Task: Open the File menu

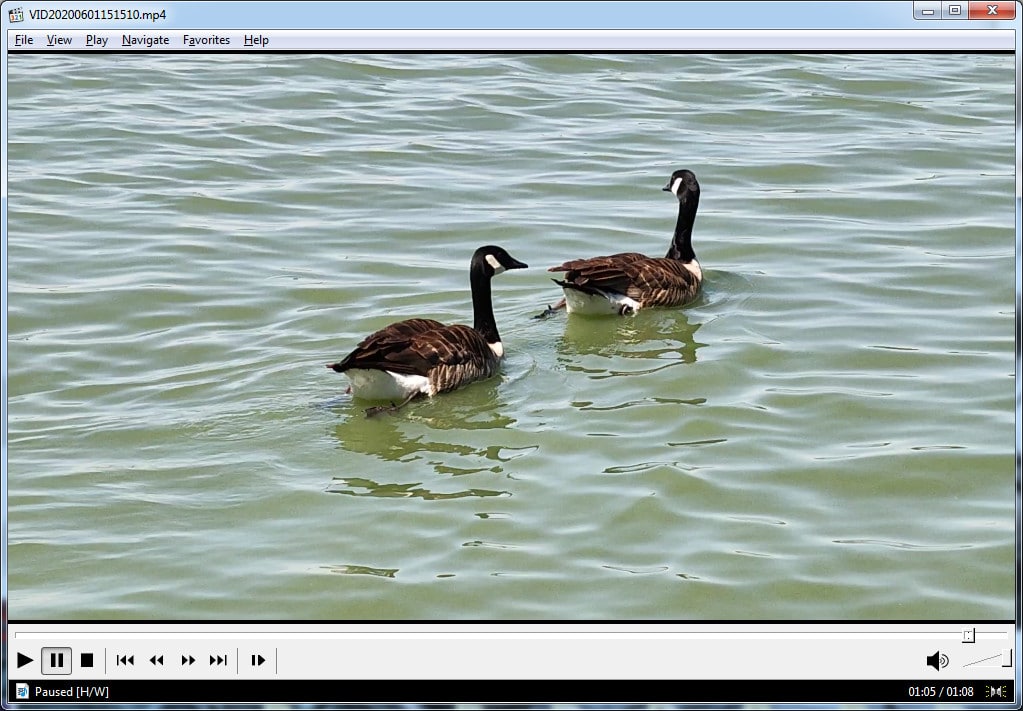Action: click(24, 40)
